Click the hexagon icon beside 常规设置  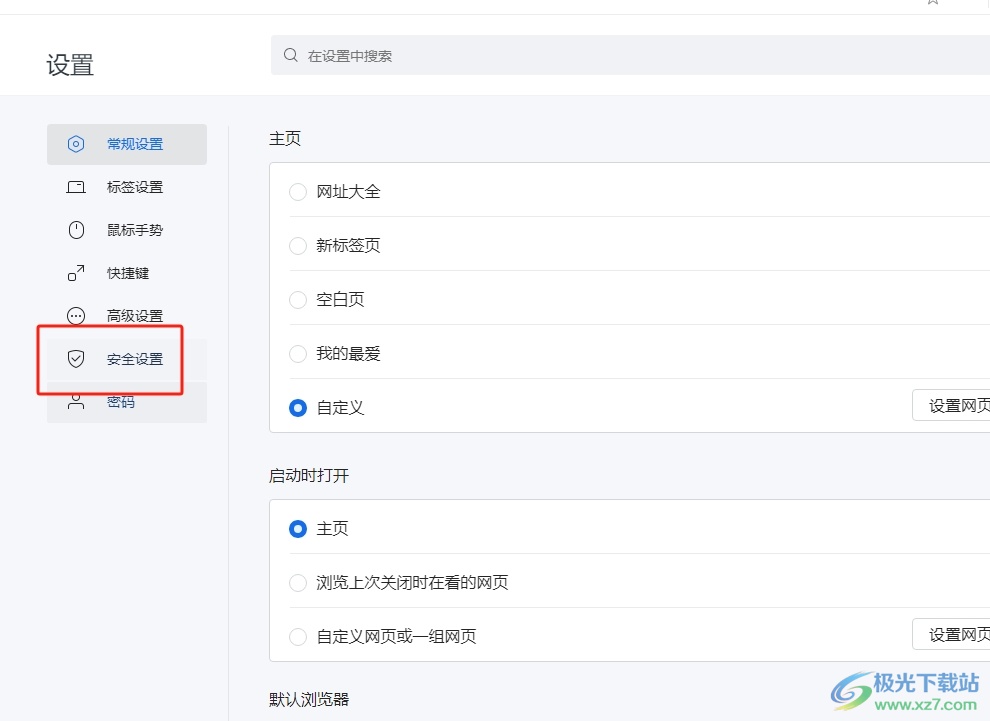[x=76, y=144]
